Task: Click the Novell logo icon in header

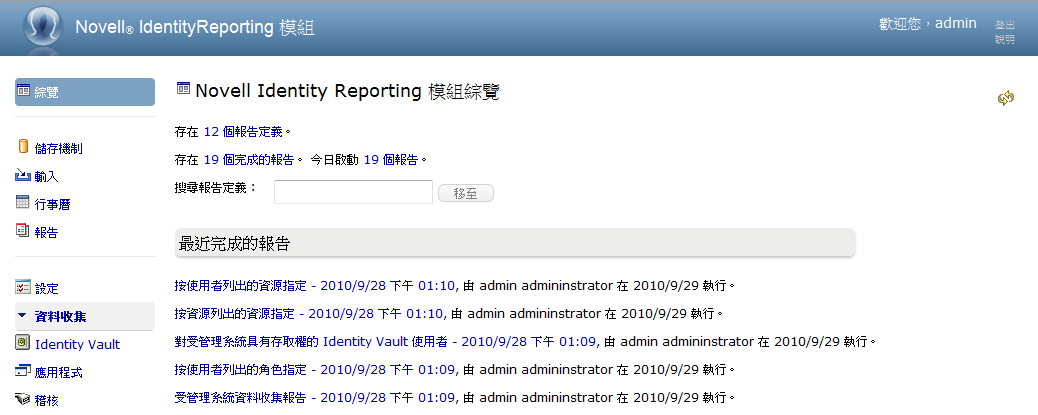Action: coord(43,26)
